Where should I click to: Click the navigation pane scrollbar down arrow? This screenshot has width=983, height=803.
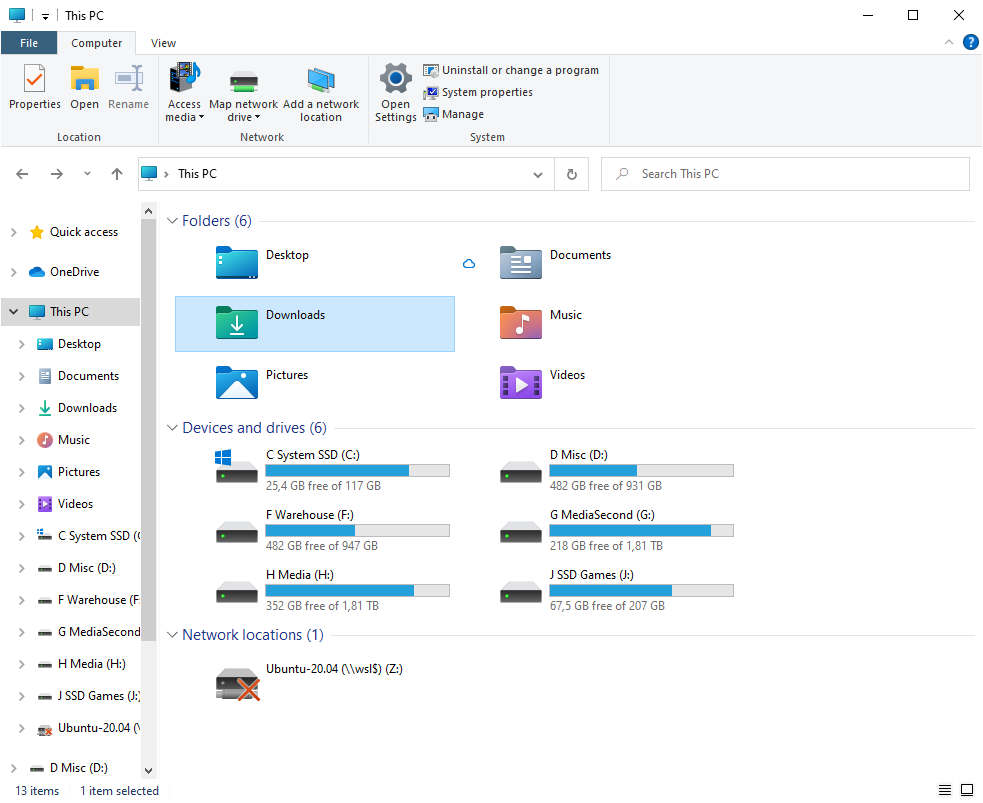[x=149, y=771]
